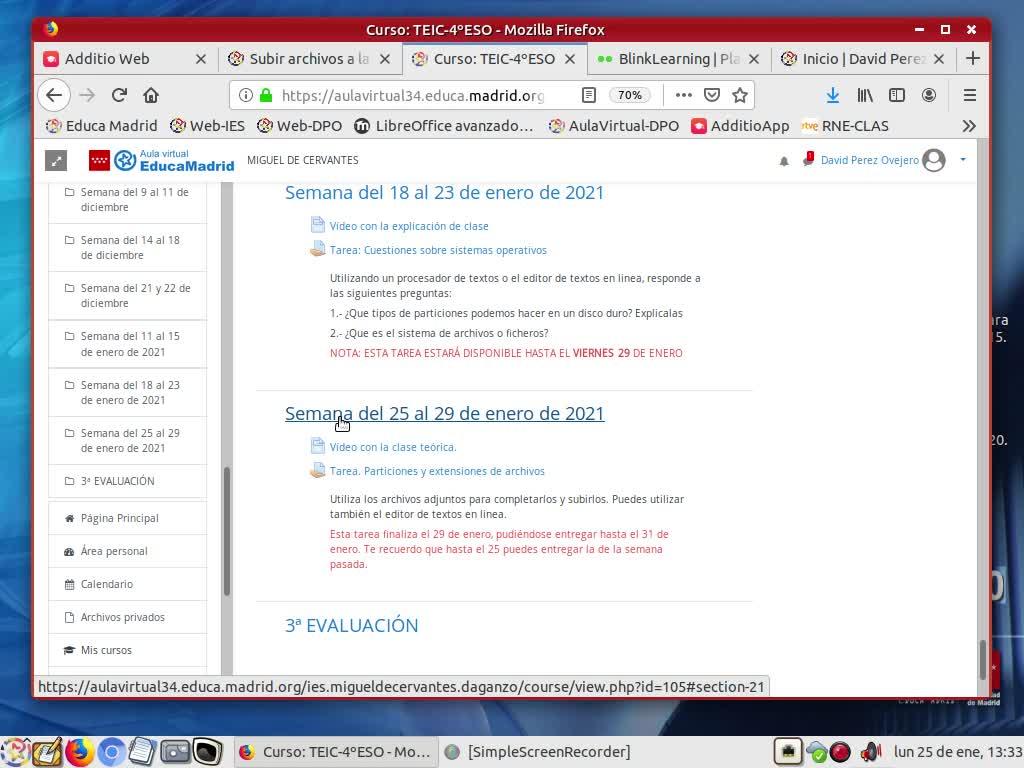1024x768 pixels.
Task: Select Semana del 14 al 18 de diciembre
Action: coord(127,248)
